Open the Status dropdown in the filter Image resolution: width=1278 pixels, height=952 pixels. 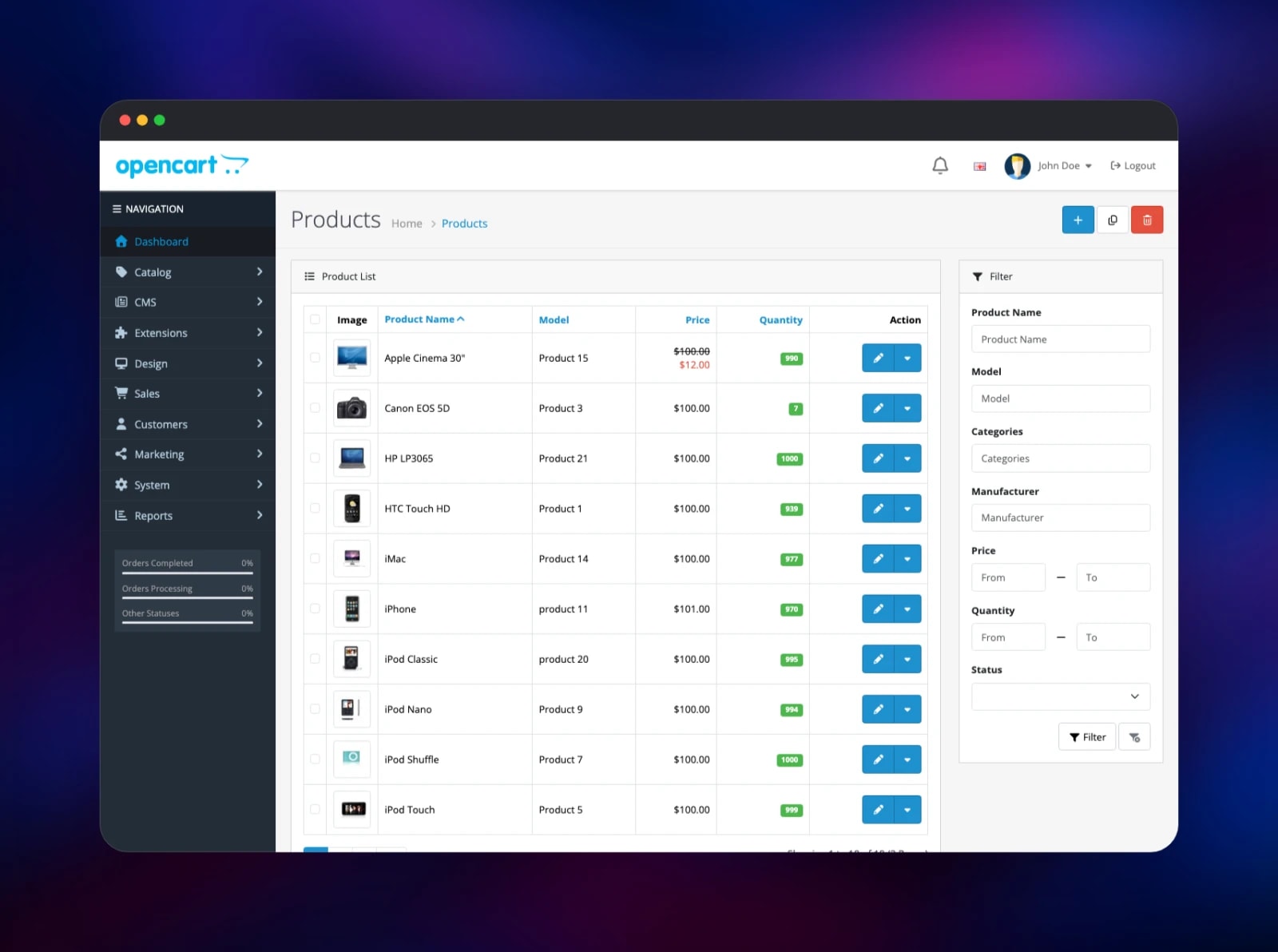click(x=1061, y=696)
